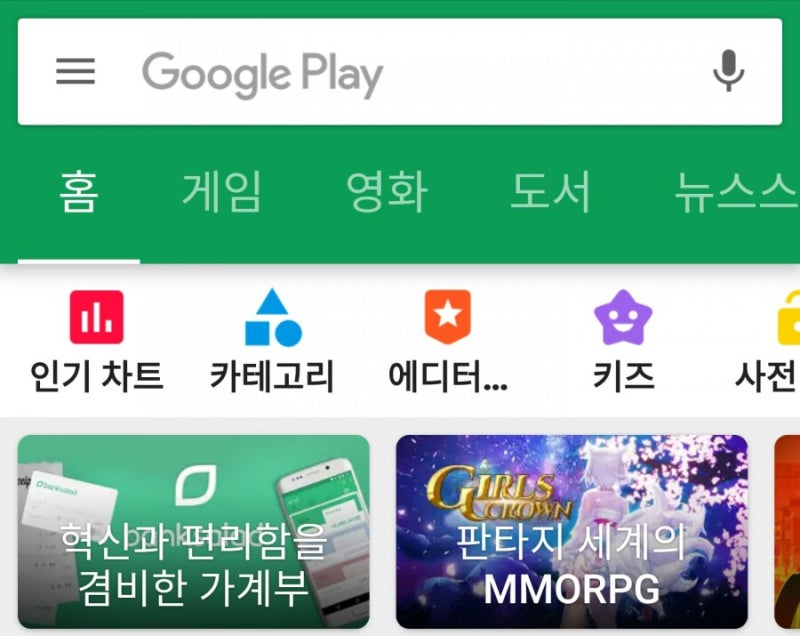This screenshot has width=800, height=636.
Task: Go to the 도서 tab
Action: coord(551,192)
